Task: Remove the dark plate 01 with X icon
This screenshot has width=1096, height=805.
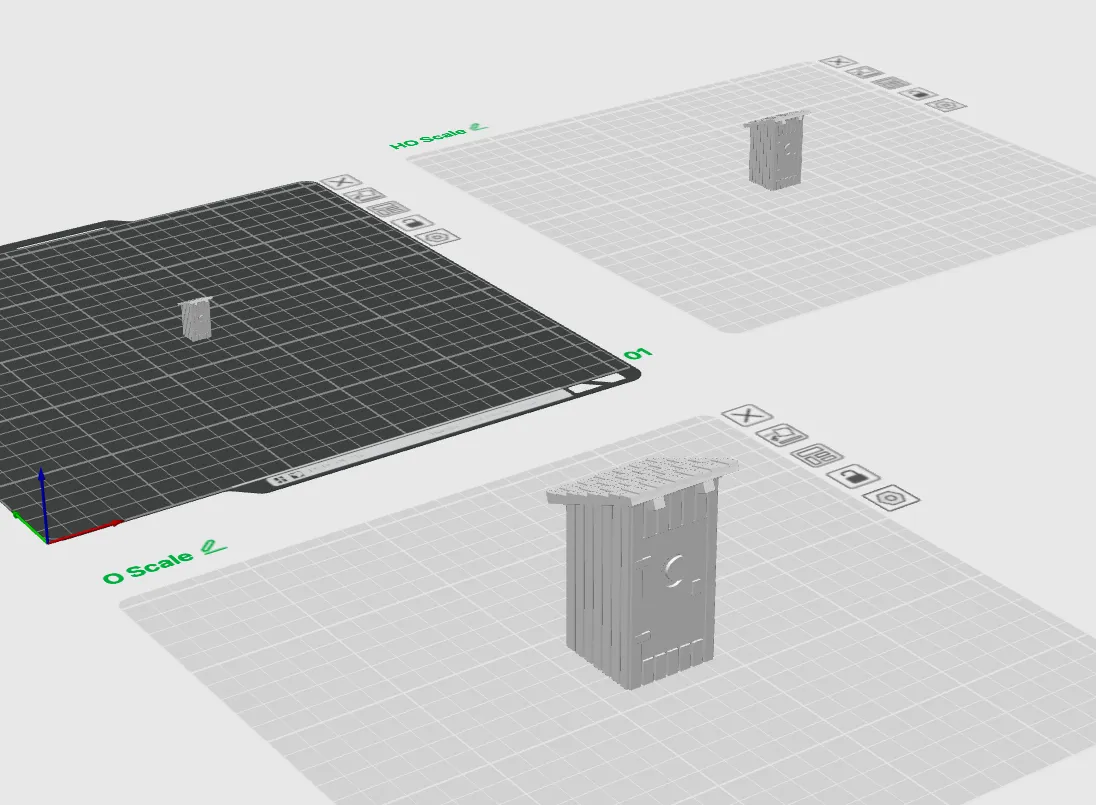Action: click(340, 182)
